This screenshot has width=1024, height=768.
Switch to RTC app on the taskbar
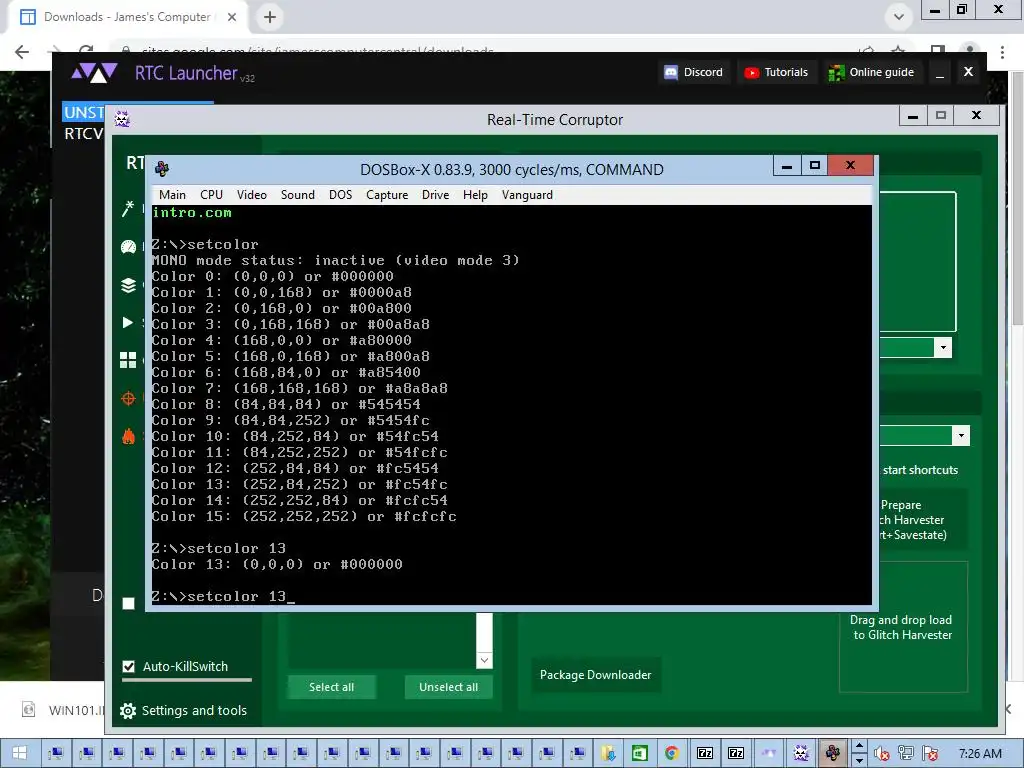pos(801,753)
